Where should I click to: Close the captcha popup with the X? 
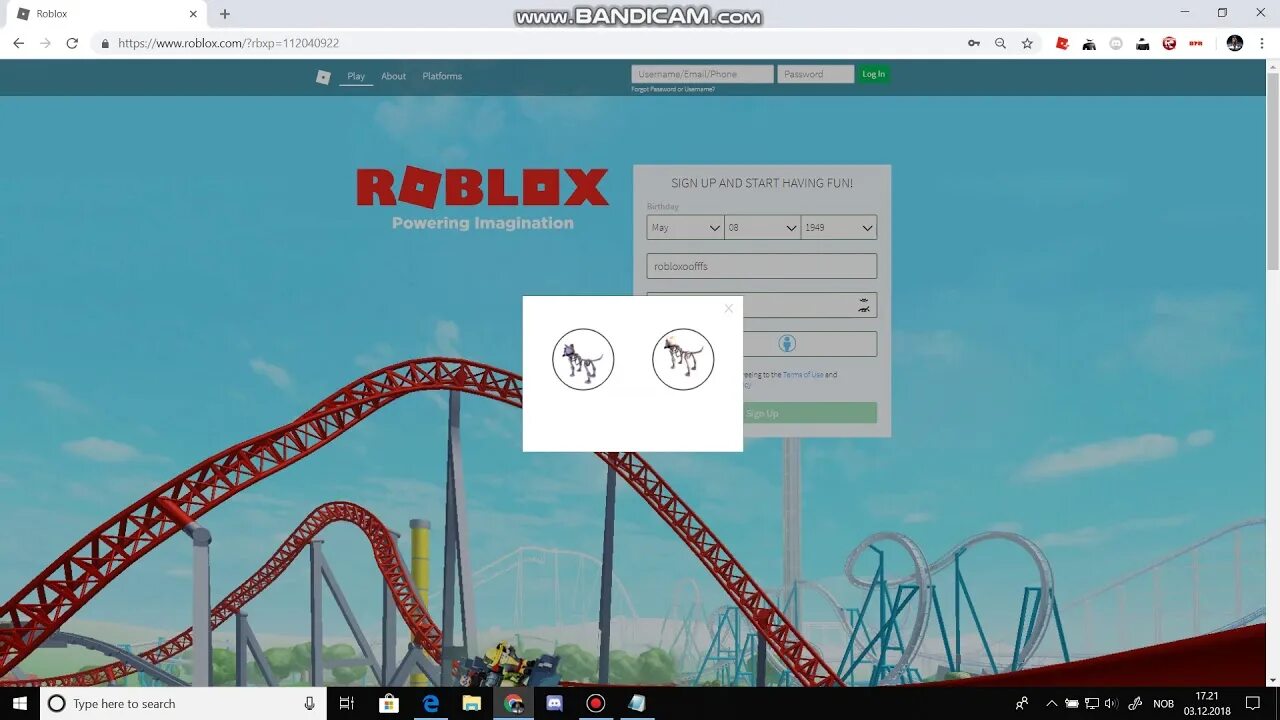[729, 308]
